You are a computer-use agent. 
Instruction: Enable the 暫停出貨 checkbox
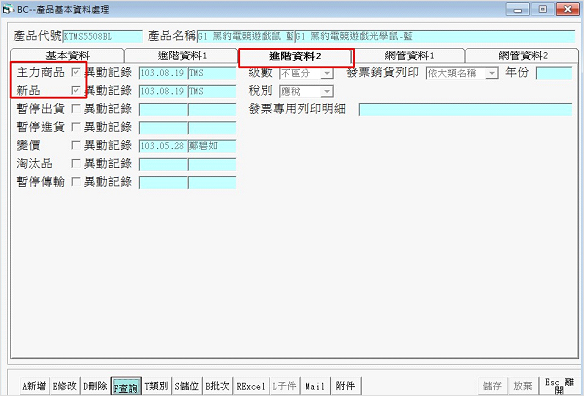click(x=76, y=109)
